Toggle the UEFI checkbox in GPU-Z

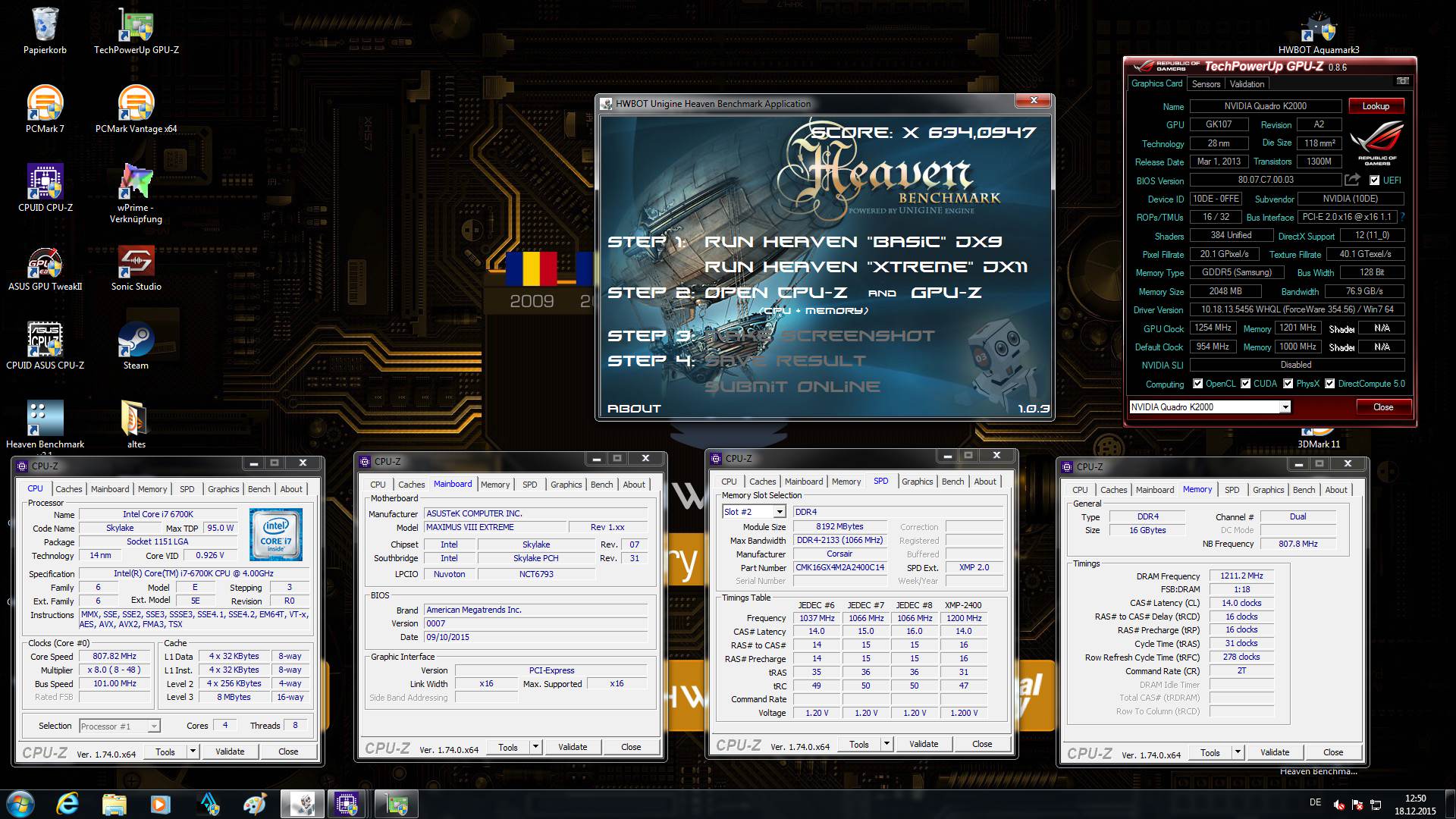coord(1374,180)
